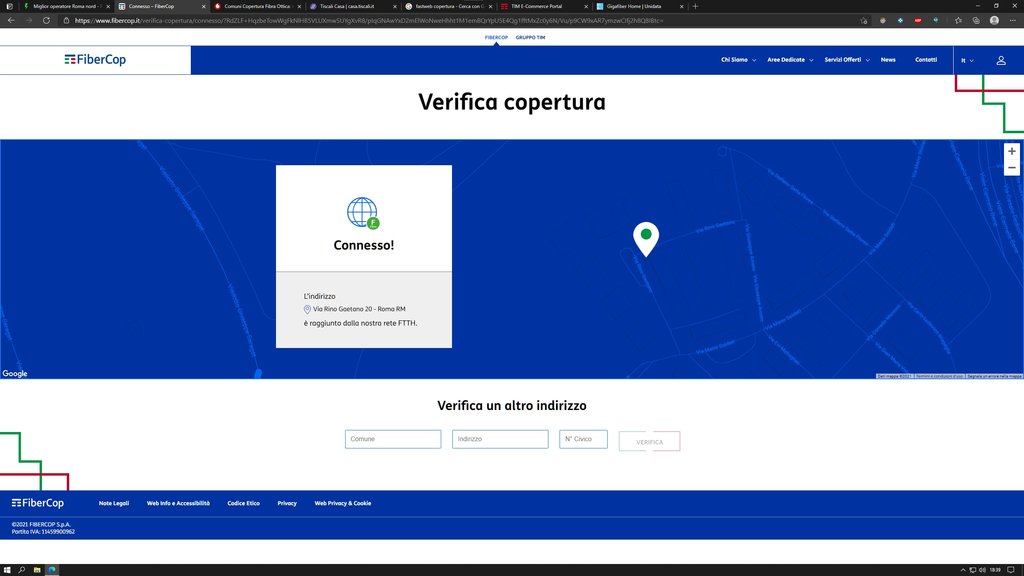The width and height of the screenshot is (1024, 576).
Task: Reload the page with browser refresh button
Action: [46, 20]
